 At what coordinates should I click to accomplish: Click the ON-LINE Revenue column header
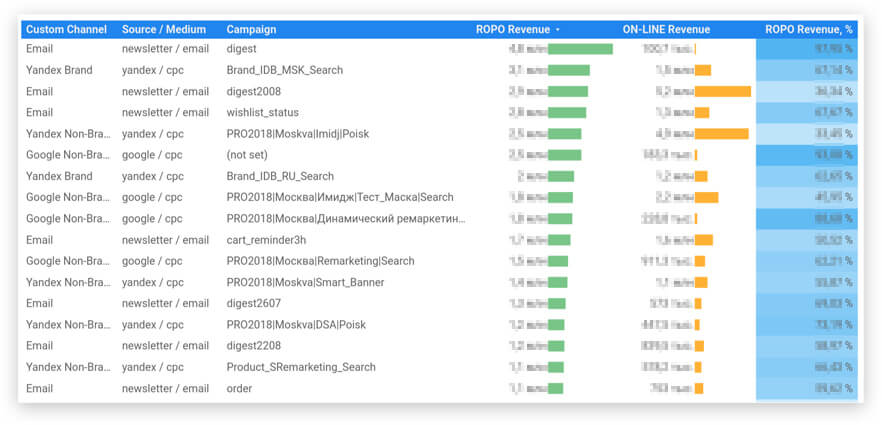[667, 29]
